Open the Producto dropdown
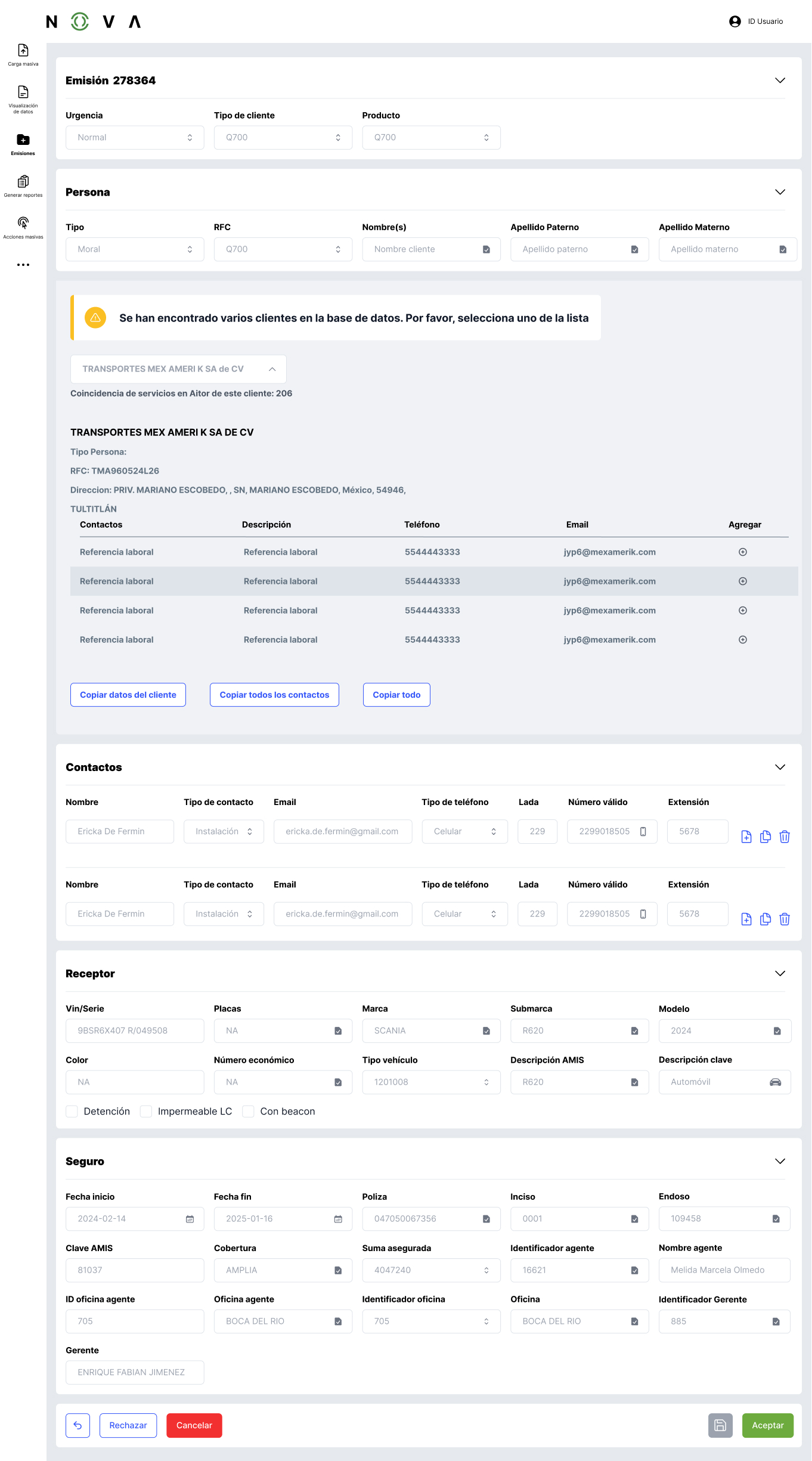This screenshot has width=812, height=1461. click(431, 137)
